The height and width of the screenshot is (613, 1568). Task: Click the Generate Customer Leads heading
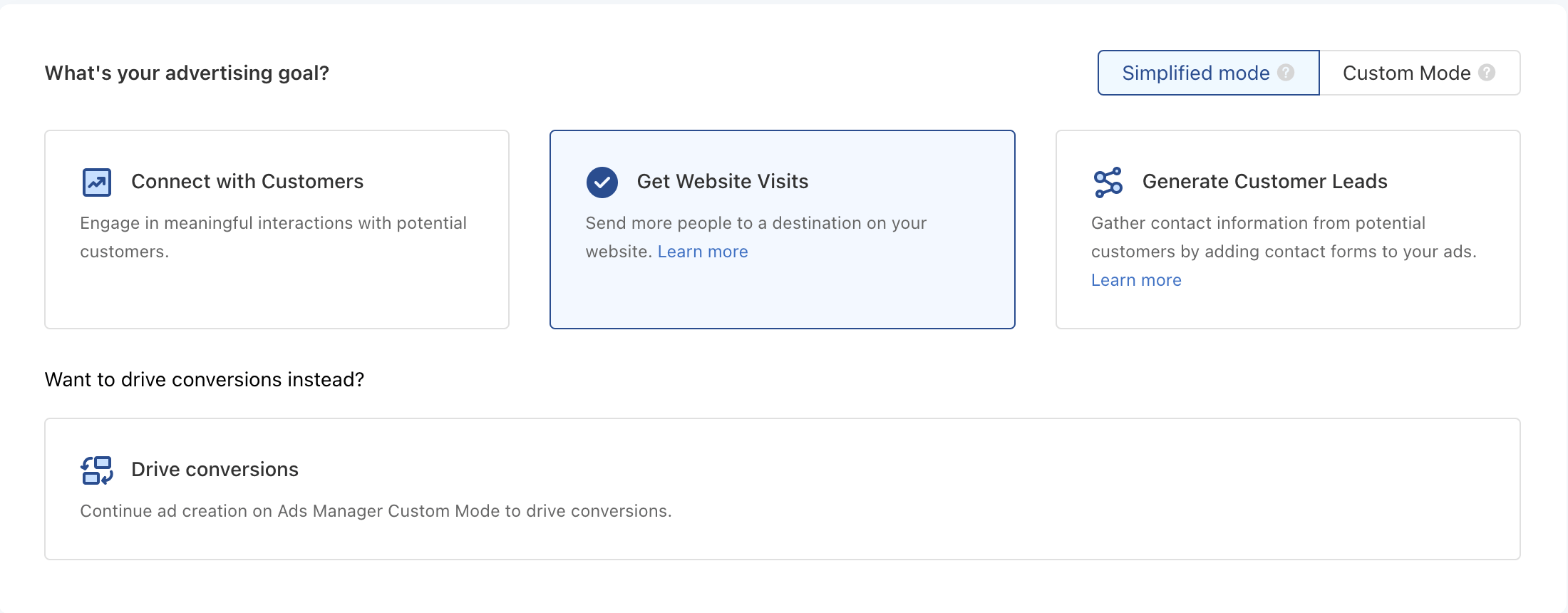pyautogui.click(x=1265, y=182)
